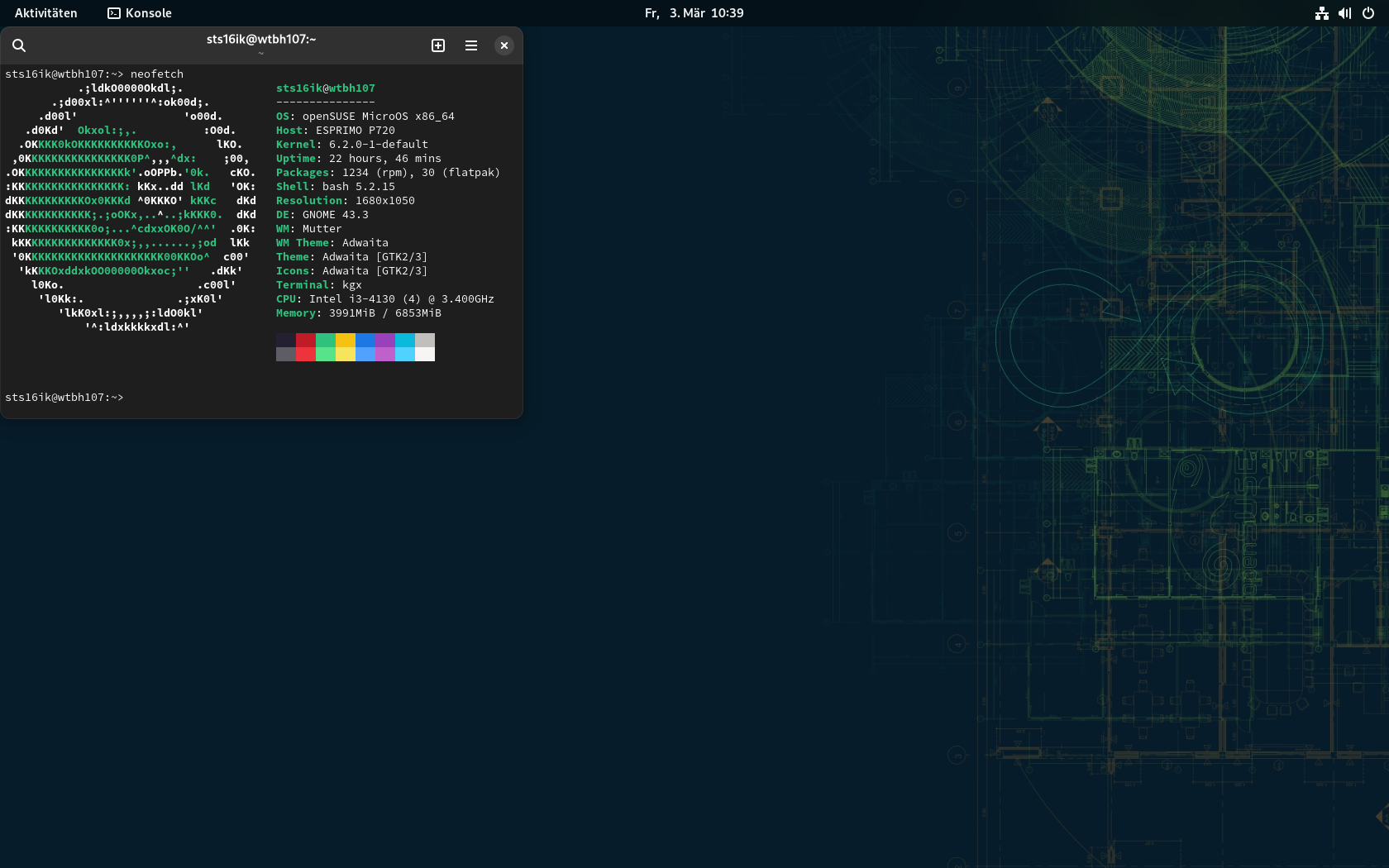The width and height of the screenshot is (1389, 868).
Task: Open the Konsole app menu in top bar
Action: click(140, 13)
